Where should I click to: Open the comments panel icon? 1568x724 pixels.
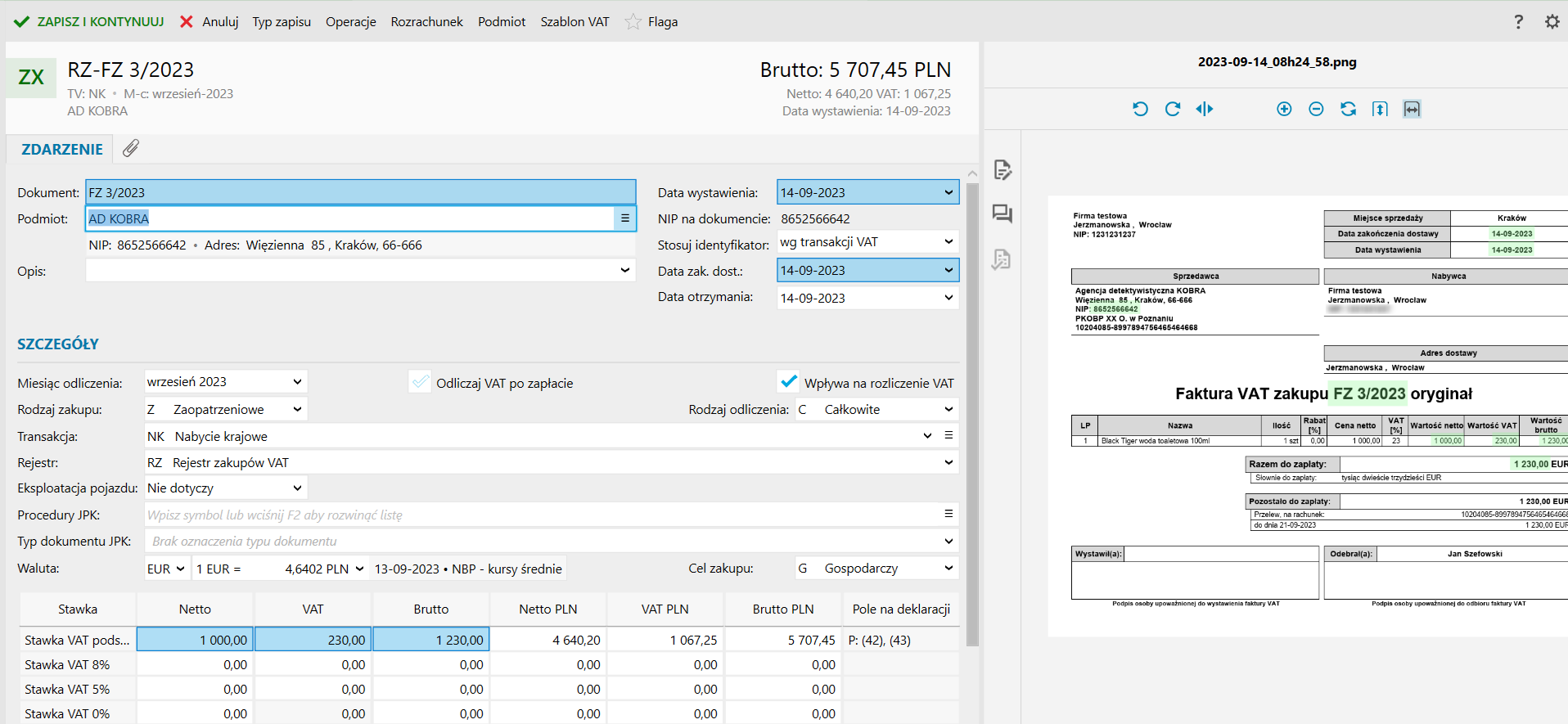[x=1002, y=214]
